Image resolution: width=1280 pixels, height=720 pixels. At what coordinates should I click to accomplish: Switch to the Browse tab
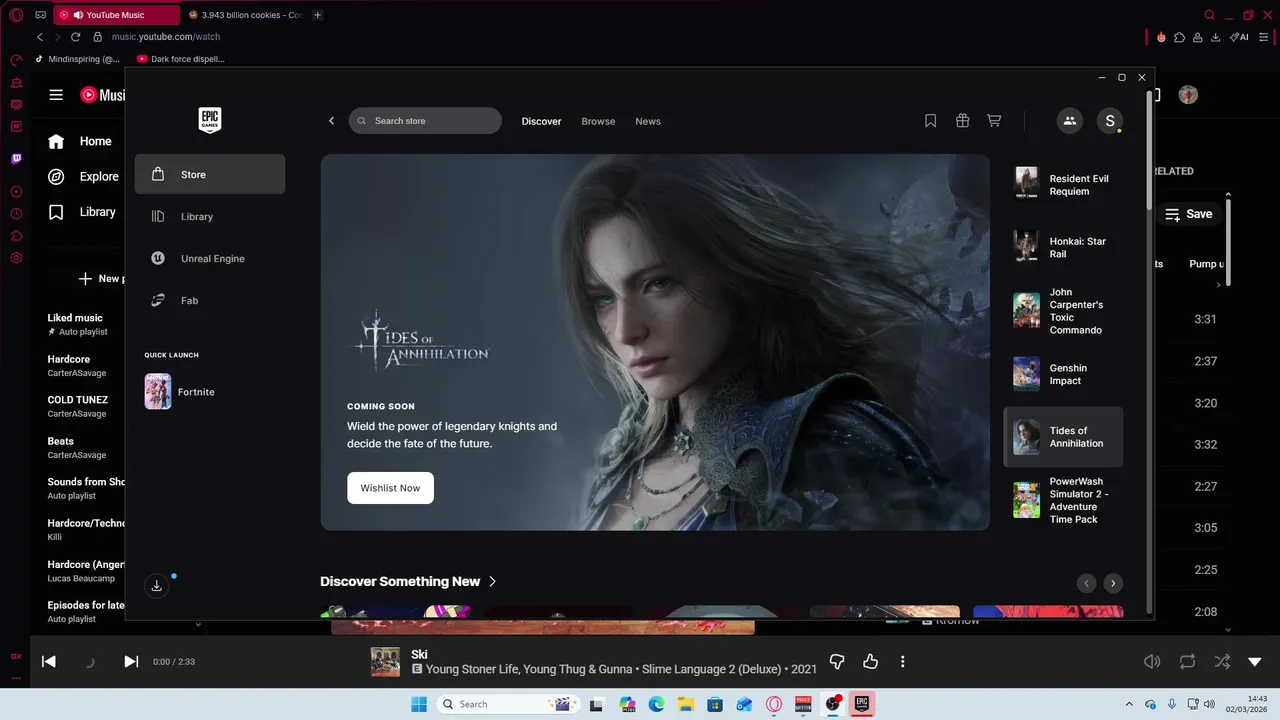click(x=598, y=121)
